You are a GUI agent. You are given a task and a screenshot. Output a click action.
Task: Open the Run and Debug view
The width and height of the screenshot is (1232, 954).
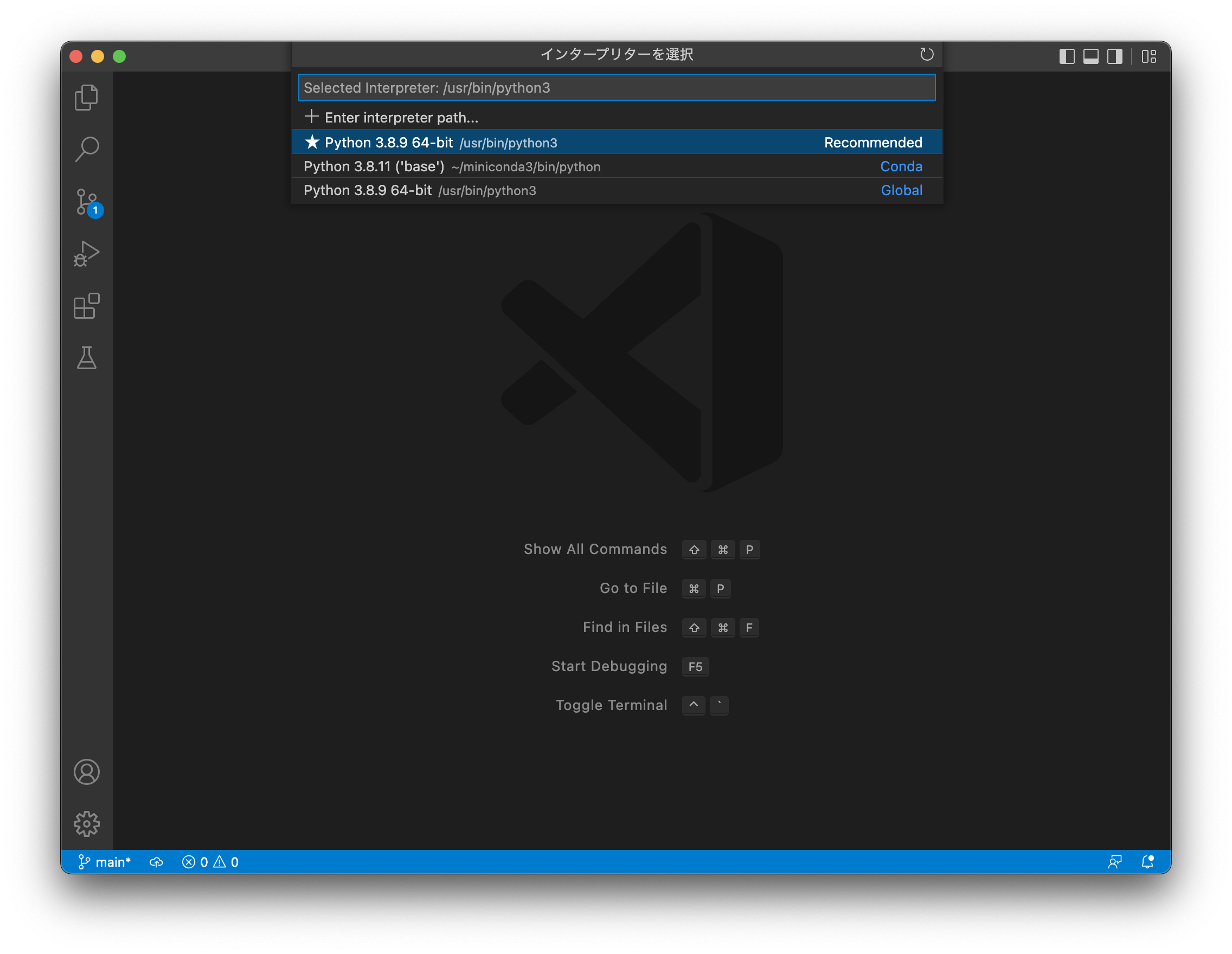coord(86,254)
